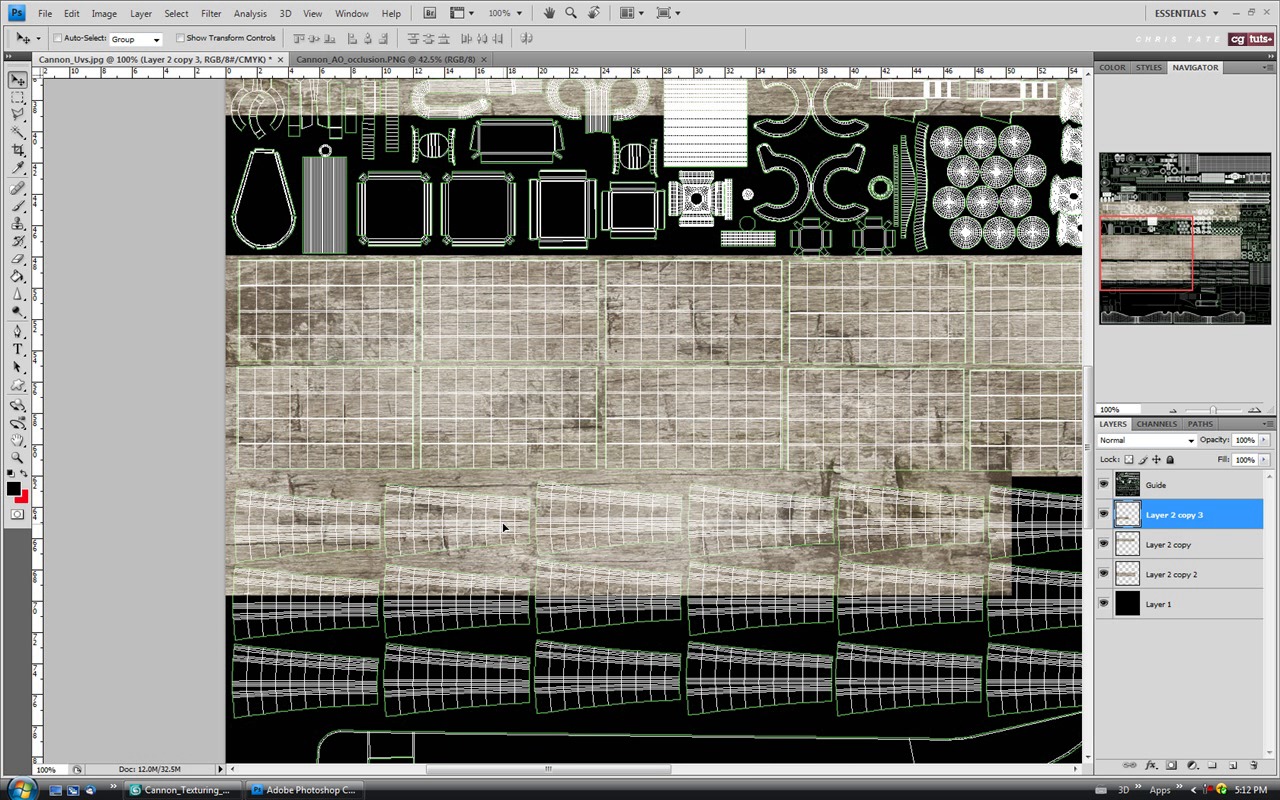Image resolution: width=1280 pixels, height=800 pixels.
Task: Toggle lock transparent pixels
Action: pyautogui.click(x=1129, y=460)
